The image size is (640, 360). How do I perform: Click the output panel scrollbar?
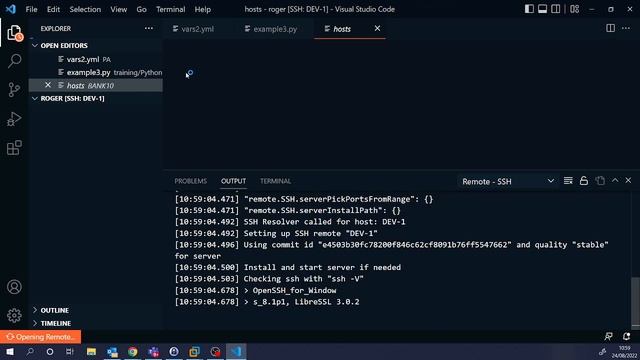[x=636, y=302]
